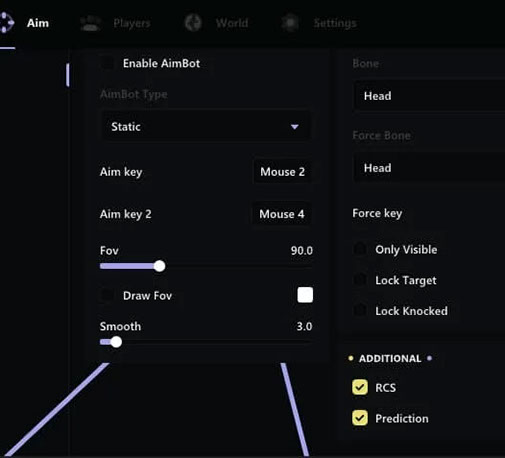Click the Aim crosshair icon

[6, 23]
